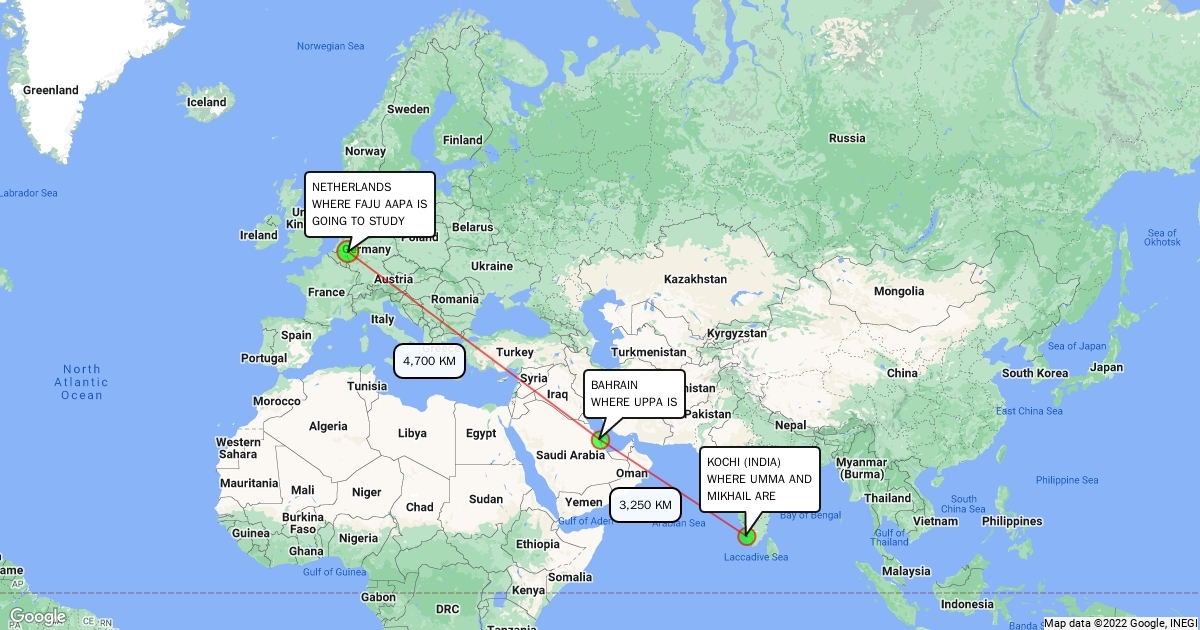This screenshot has height=630, width=1200.
Task: Click the Nigeria label
Action: [x=358, y=538]
